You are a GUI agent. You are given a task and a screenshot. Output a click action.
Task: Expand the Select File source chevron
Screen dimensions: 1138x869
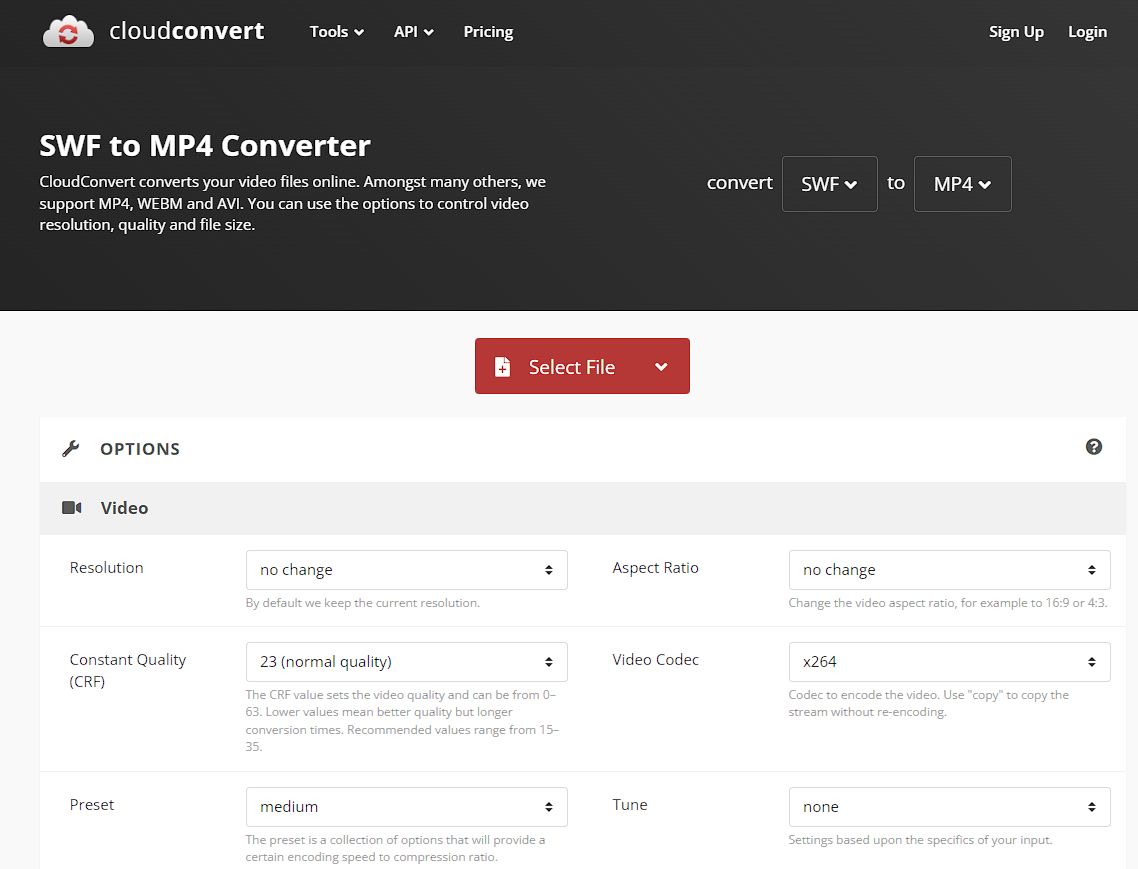(x=661, y=367)
